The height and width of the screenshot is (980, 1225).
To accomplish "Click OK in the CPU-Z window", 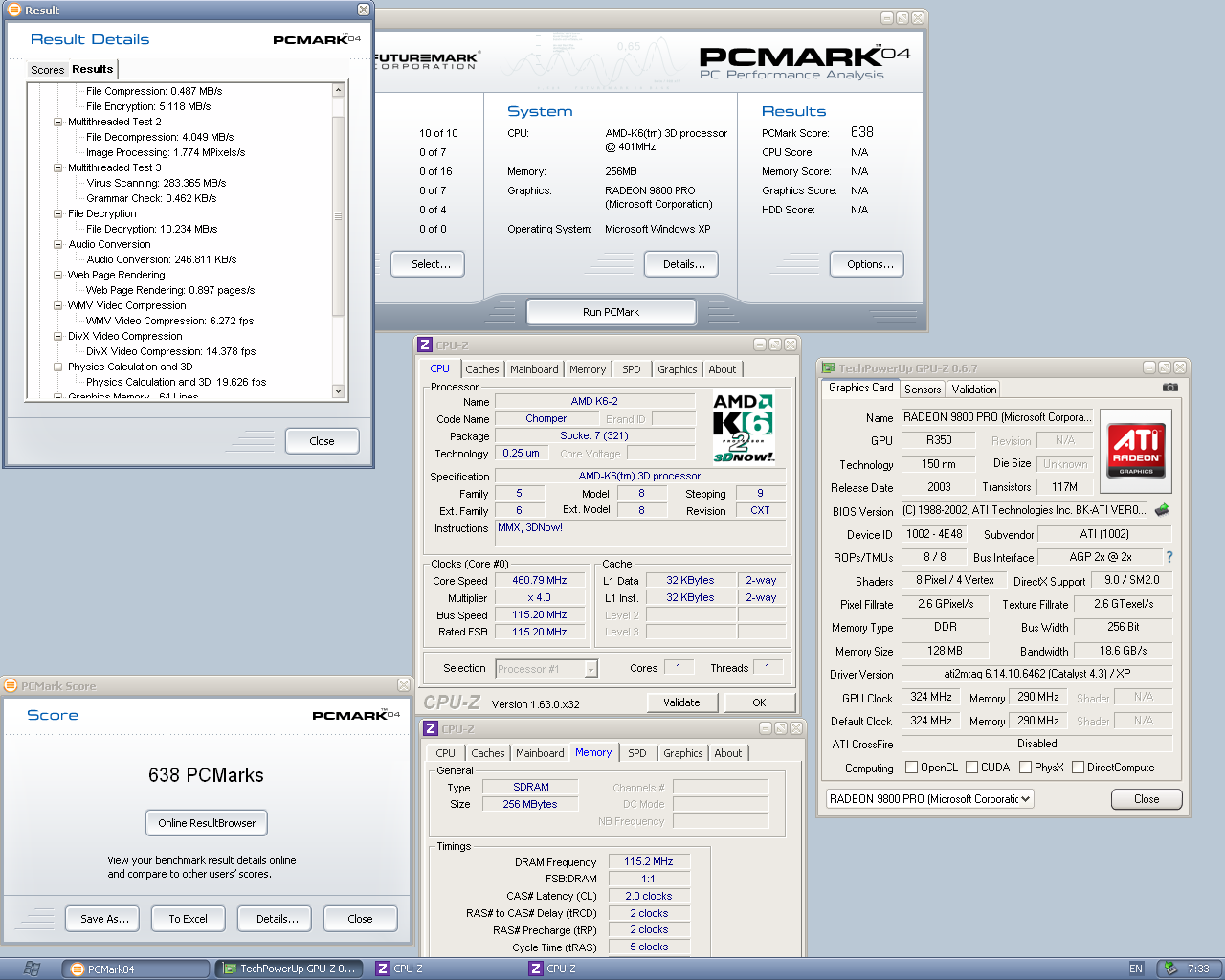I will coord(759,702).
